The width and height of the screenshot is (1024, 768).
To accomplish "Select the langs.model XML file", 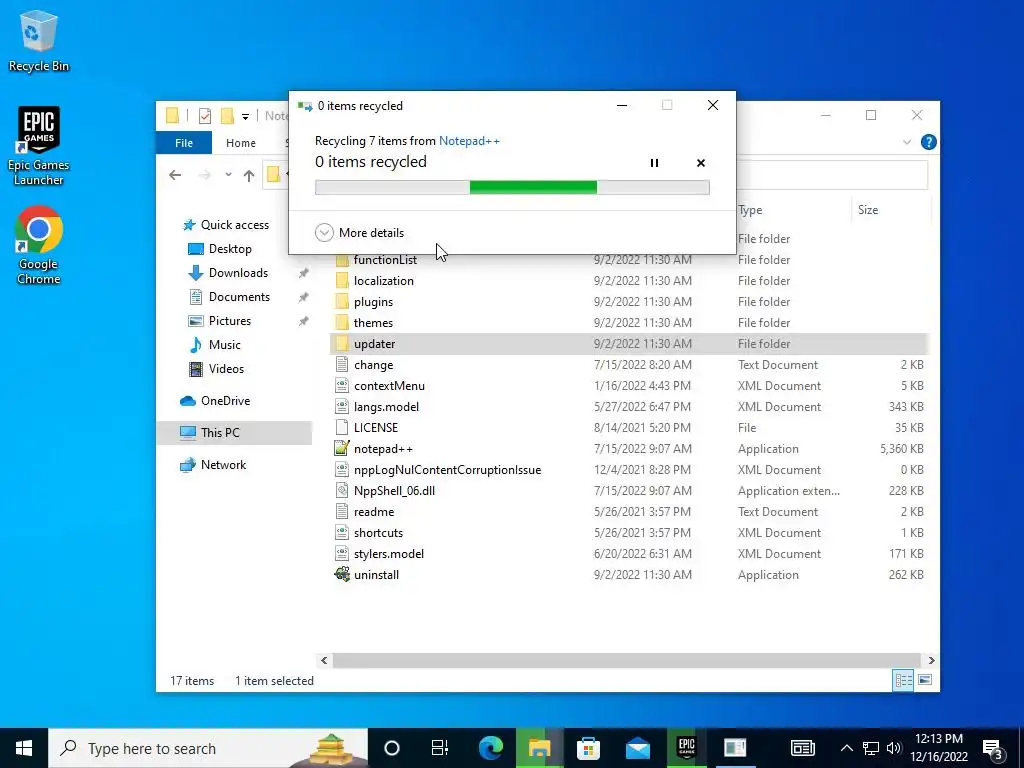I will click(386, 407).
